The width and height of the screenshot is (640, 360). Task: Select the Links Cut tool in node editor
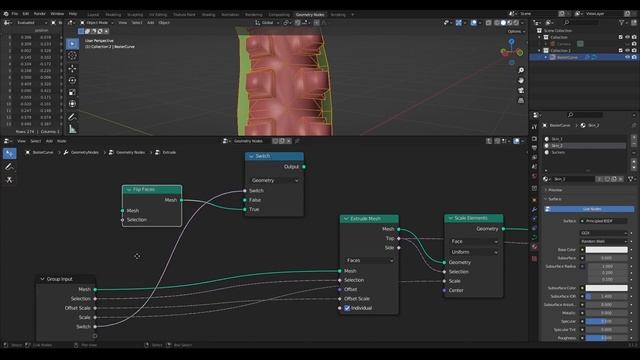point(9,180)
